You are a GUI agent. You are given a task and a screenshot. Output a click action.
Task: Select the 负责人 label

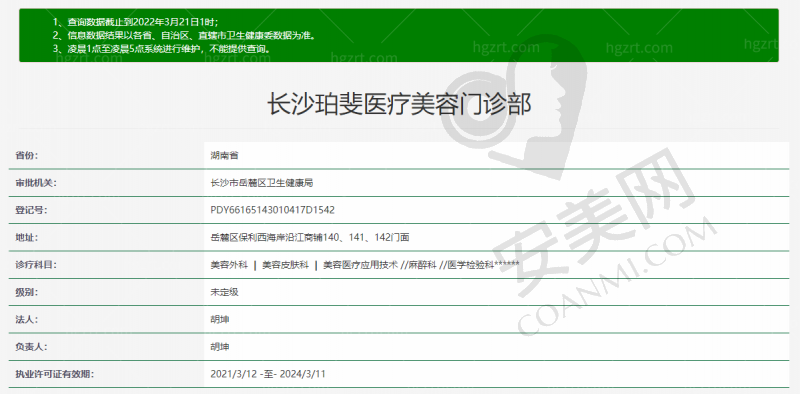(x=31, y=347)
